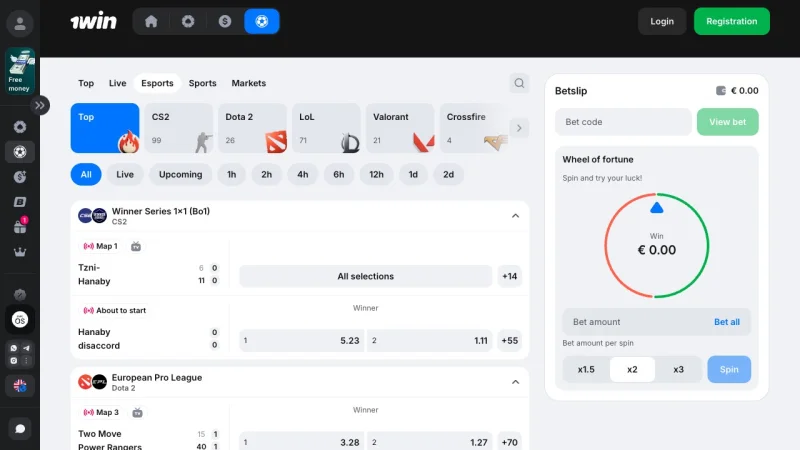Viewport: 800px width, 450px height.
Task: Select the Live filter chip
Action: pos(124,174)
